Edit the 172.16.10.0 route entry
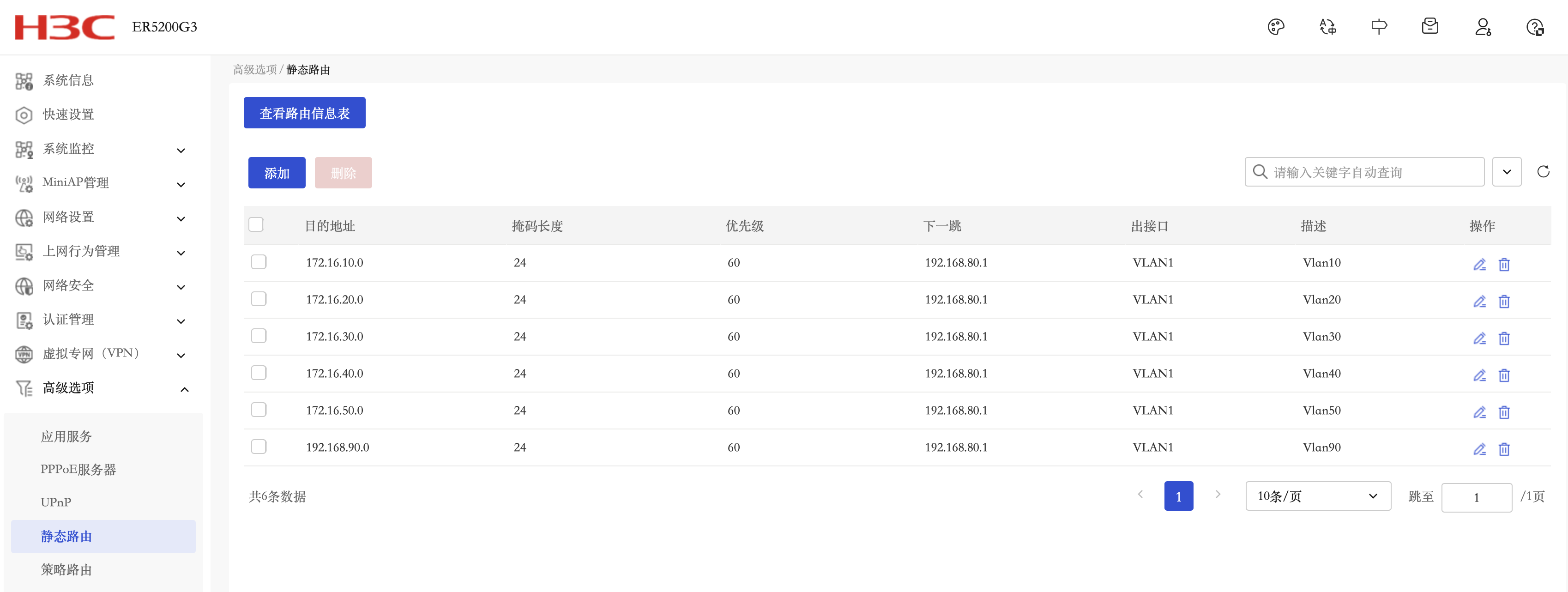This screenshot has width=1568, height=592. pos(1479,264)
